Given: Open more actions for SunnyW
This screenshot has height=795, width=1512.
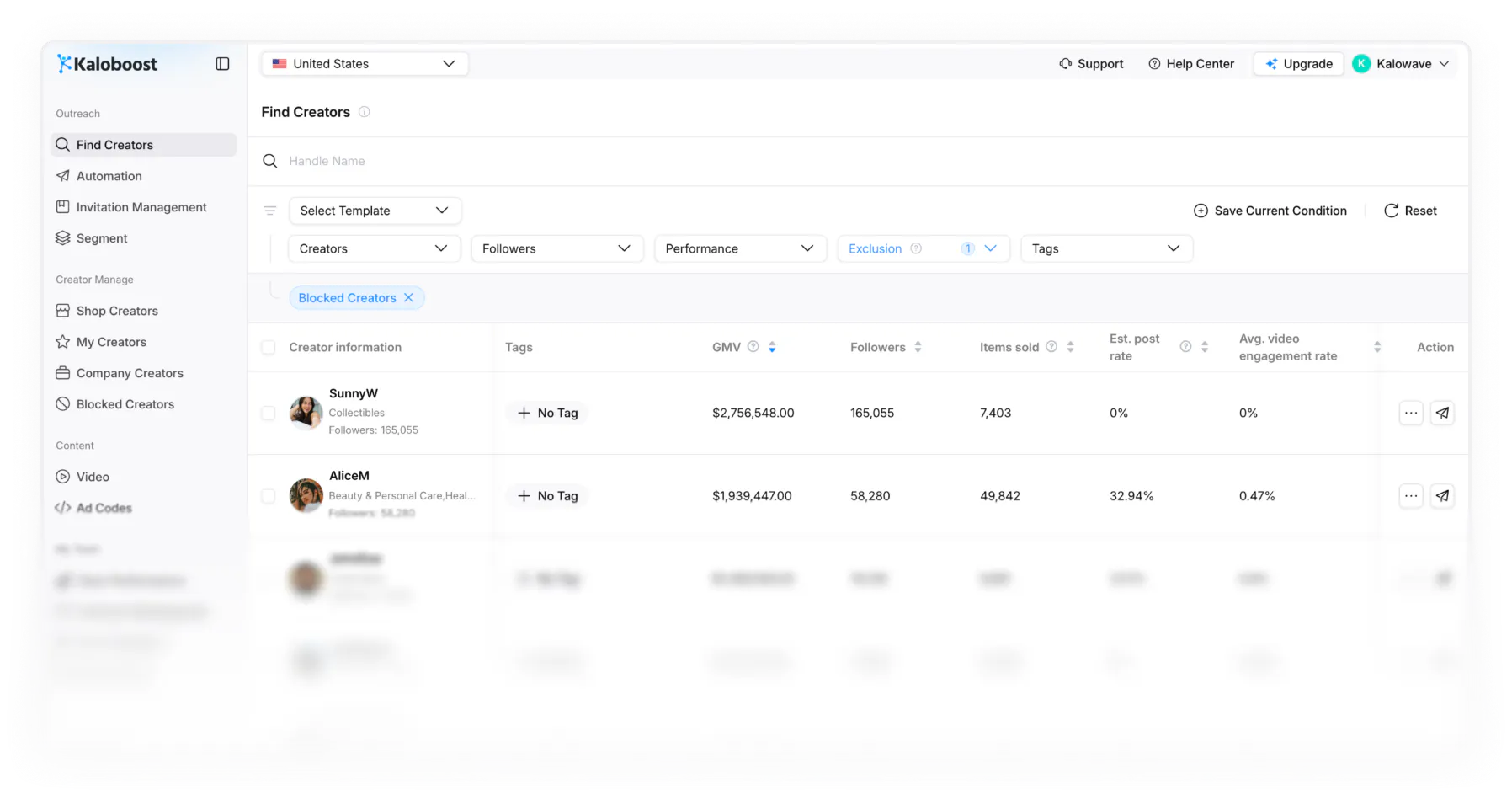Looking at the screenshot, I should pos(1411,413).
